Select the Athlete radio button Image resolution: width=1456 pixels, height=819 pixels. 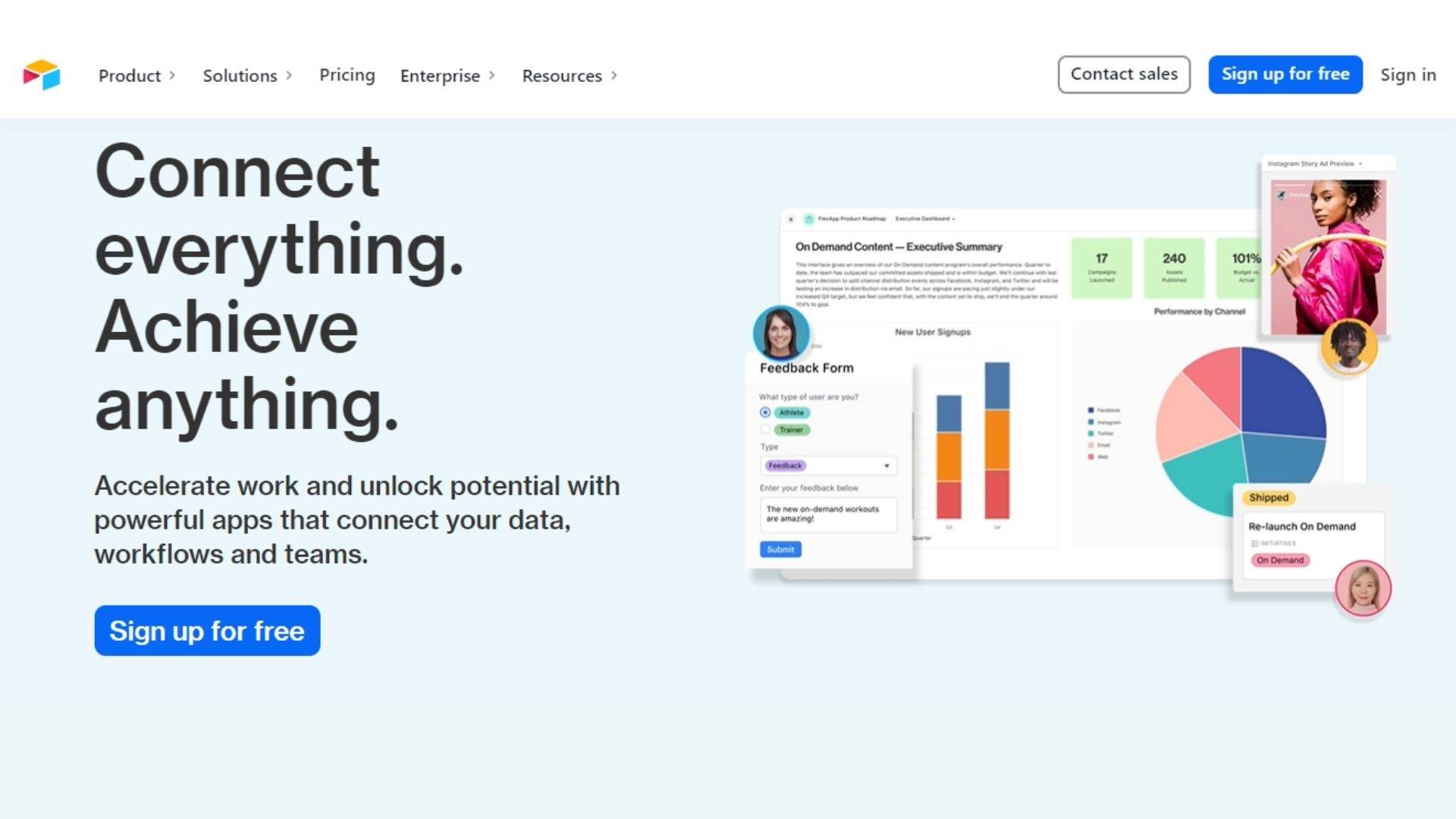coord(765,413)
